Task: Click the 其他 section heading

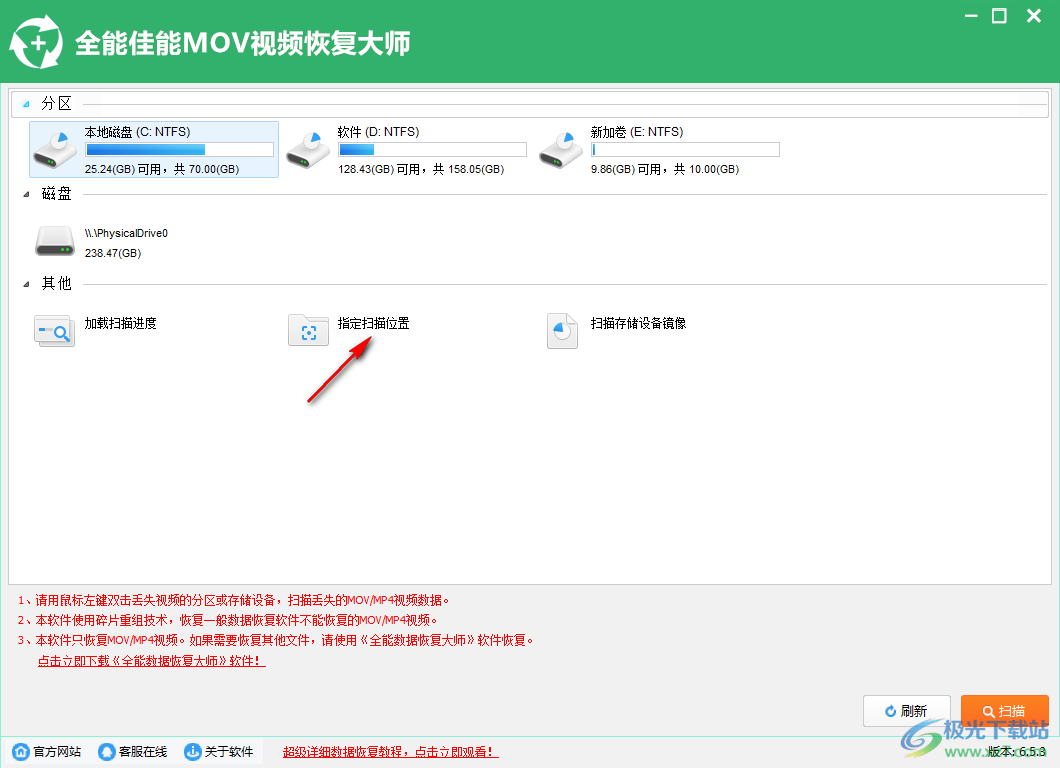Action: pyautogui.click(x=56, y=283)
